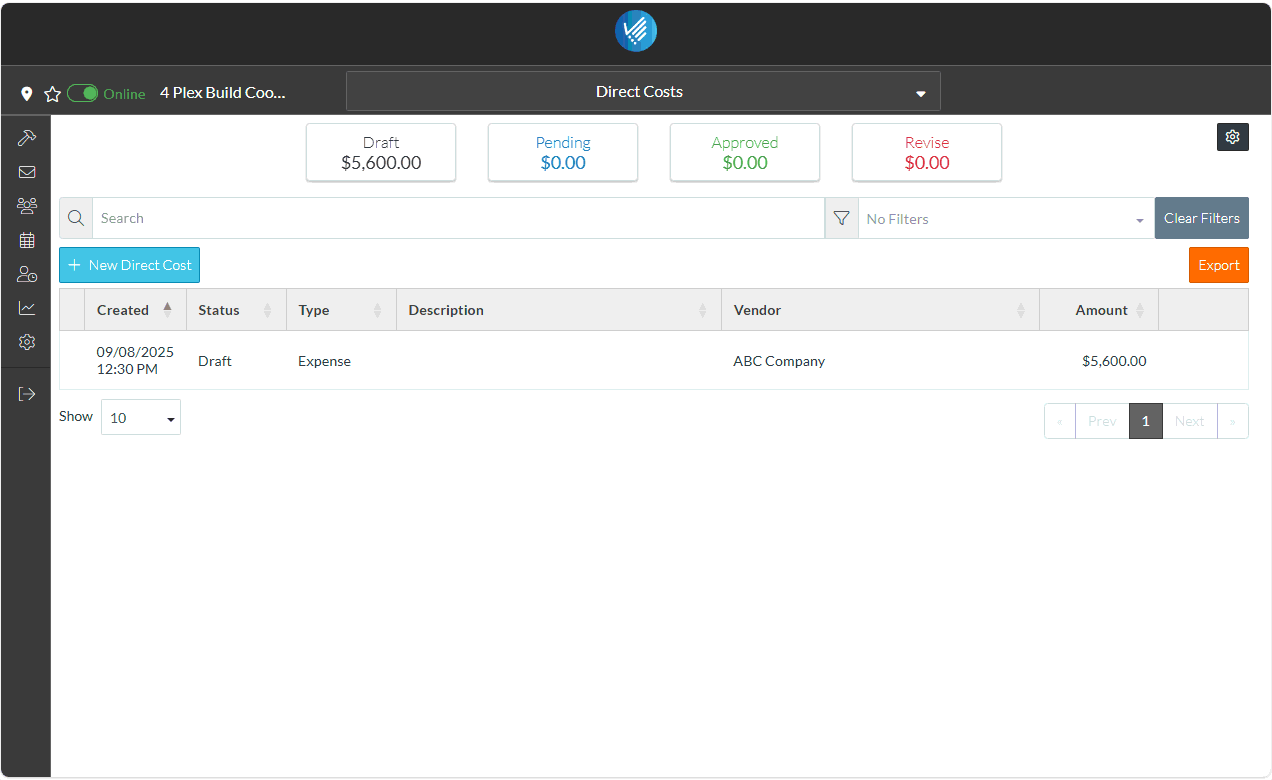Click the blue app logo at top
The height and width of the screenshot is (780, 1272).
coord(636,31)
